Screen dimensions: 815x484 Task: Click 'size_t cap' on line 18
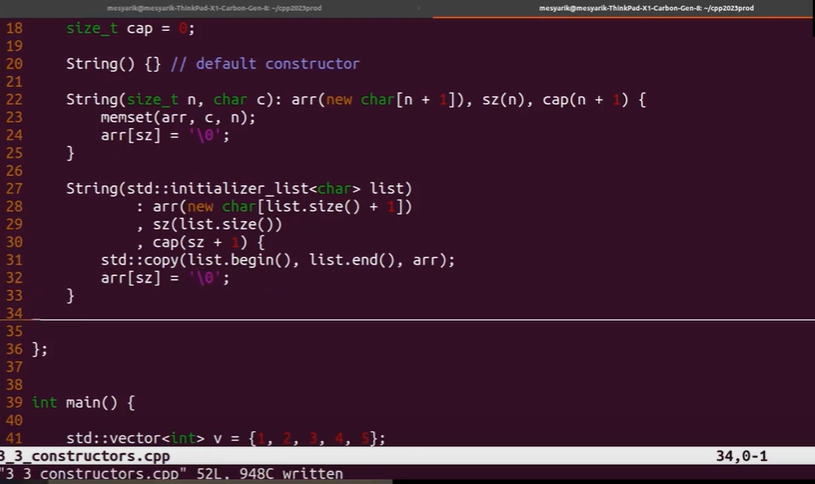pyautogui.click(x=109, y=28)
